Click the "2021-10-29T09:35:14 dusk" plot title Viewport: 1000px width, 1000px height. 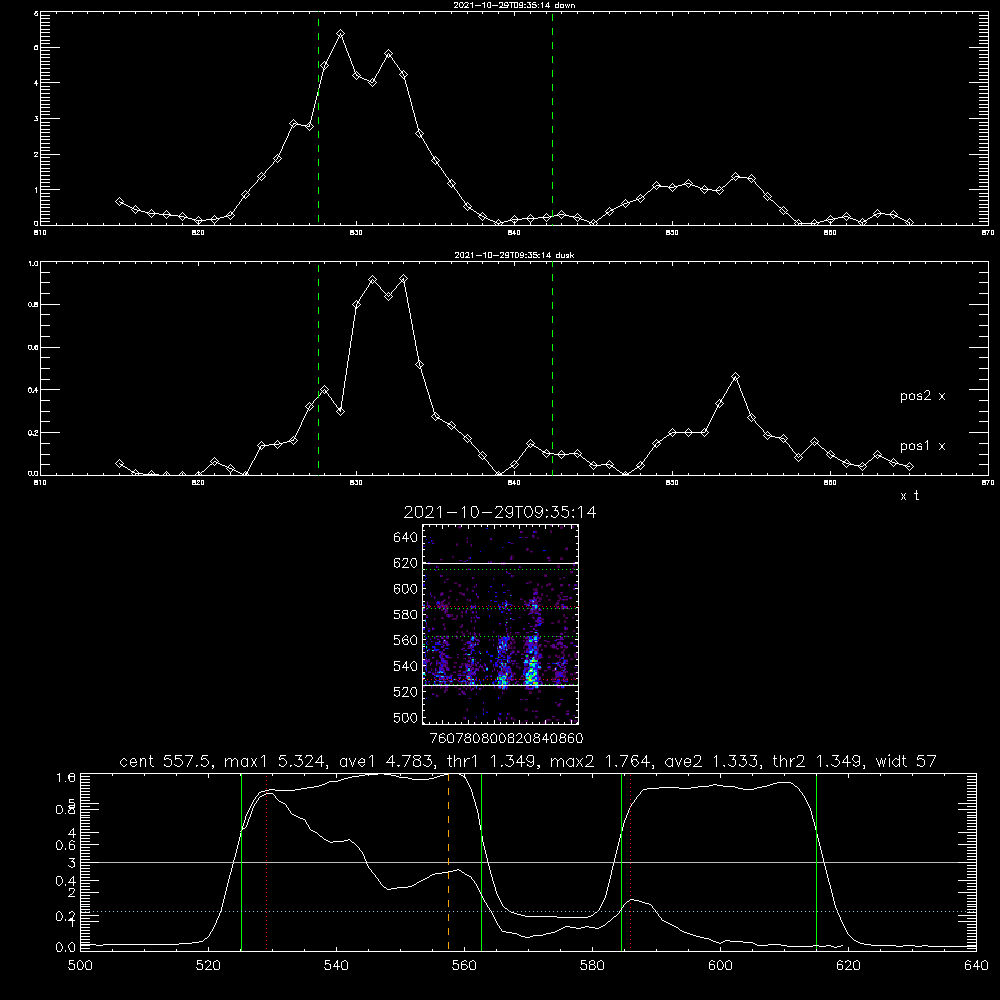514,255
